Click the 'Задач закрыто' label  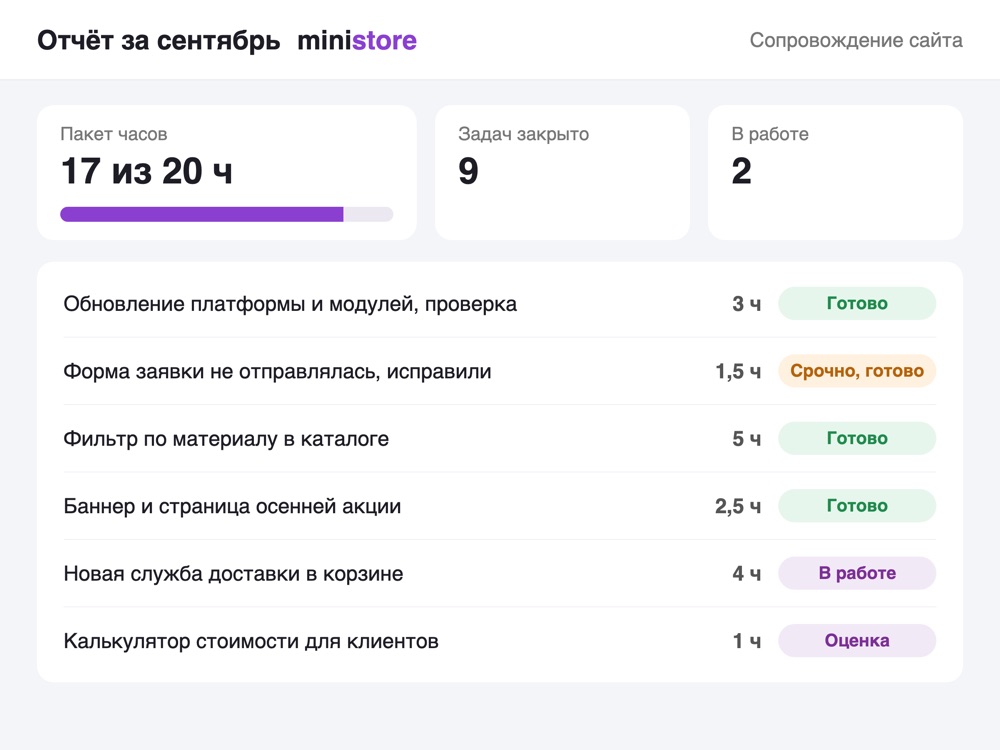524,134
